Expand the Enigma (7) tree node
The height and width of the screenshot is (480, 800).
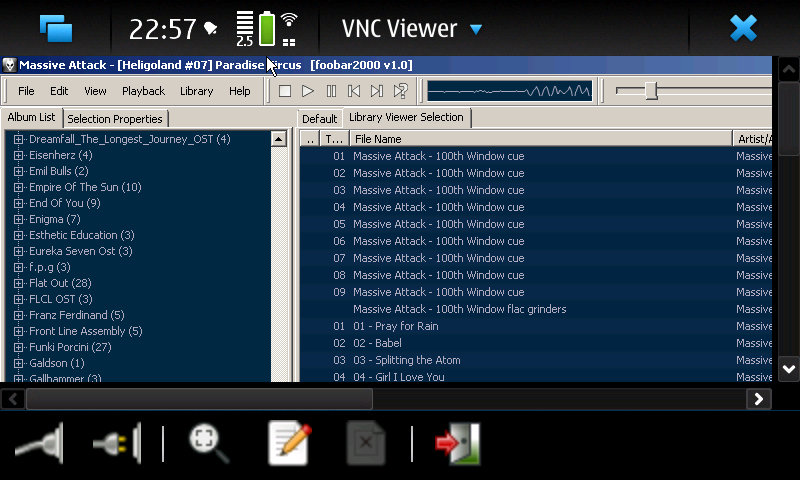point(18,219)
